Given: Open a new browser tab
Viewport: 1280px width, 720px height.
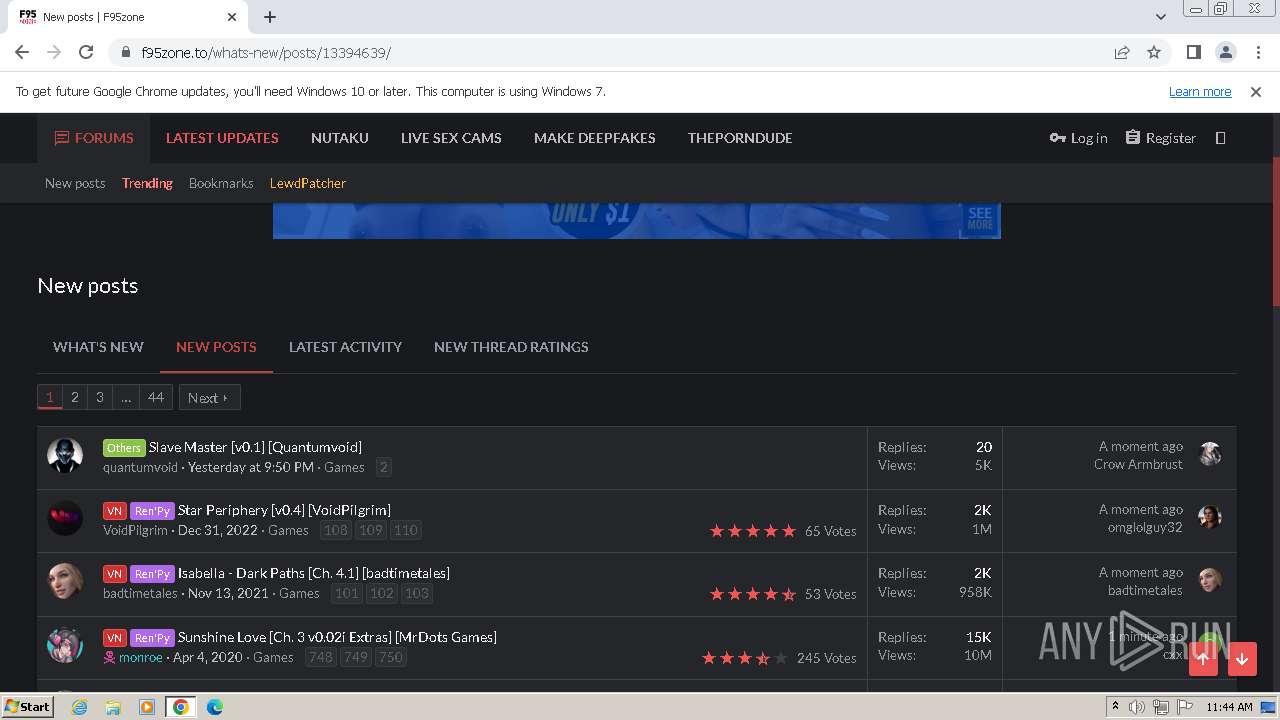Looking at the screenshot, I should (x=270, y=16).
